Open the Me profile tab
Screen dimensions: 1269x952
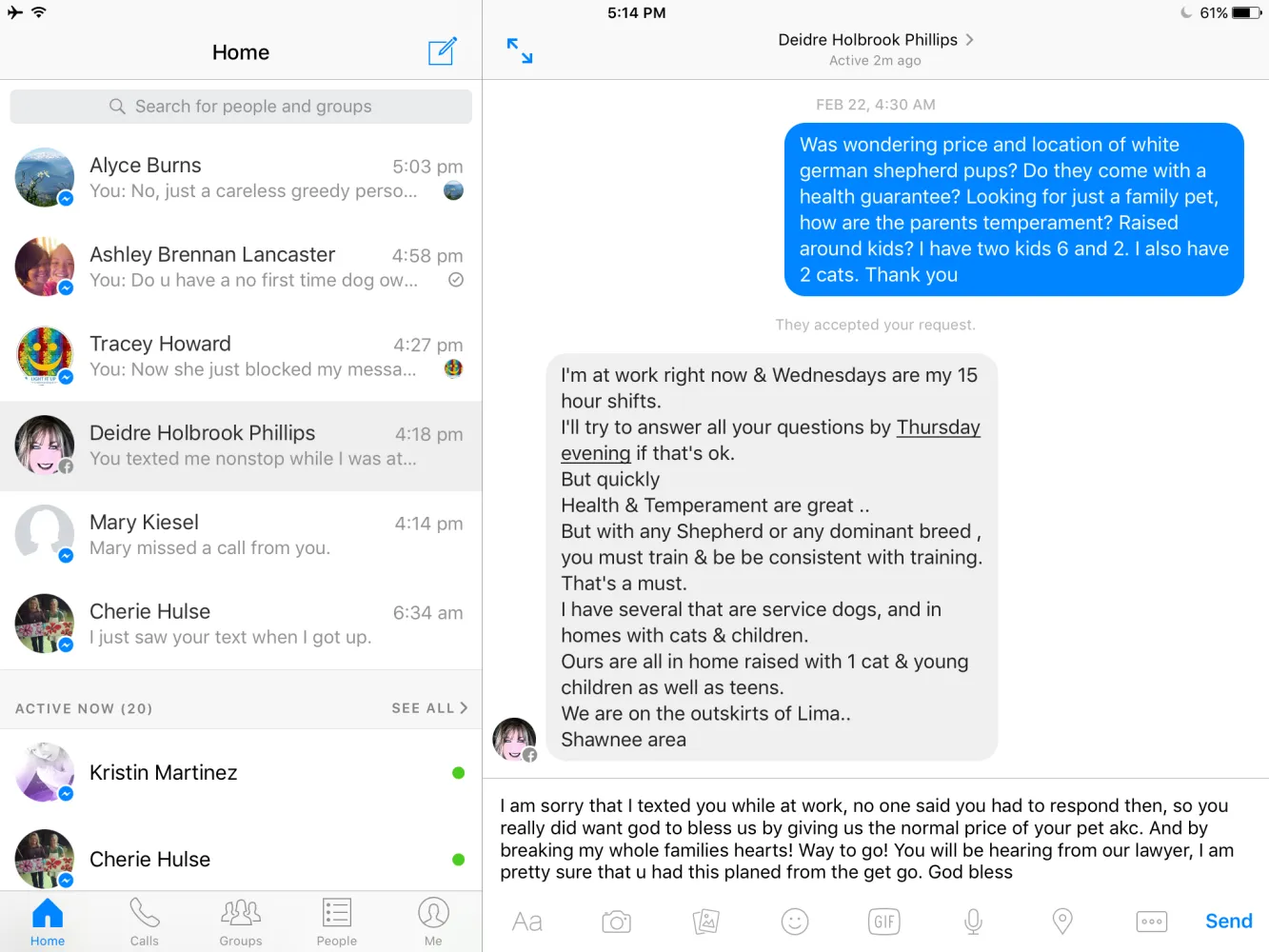(433, 922)
